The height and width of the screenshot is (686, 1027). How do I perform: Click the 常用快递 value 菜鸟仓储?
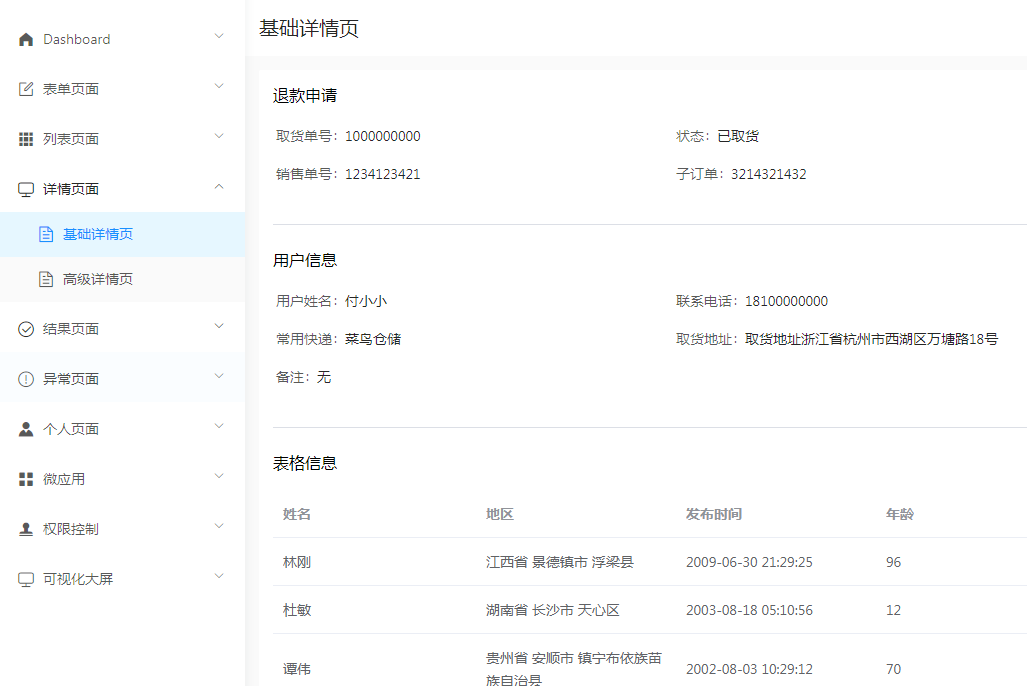tap(373, 339)
